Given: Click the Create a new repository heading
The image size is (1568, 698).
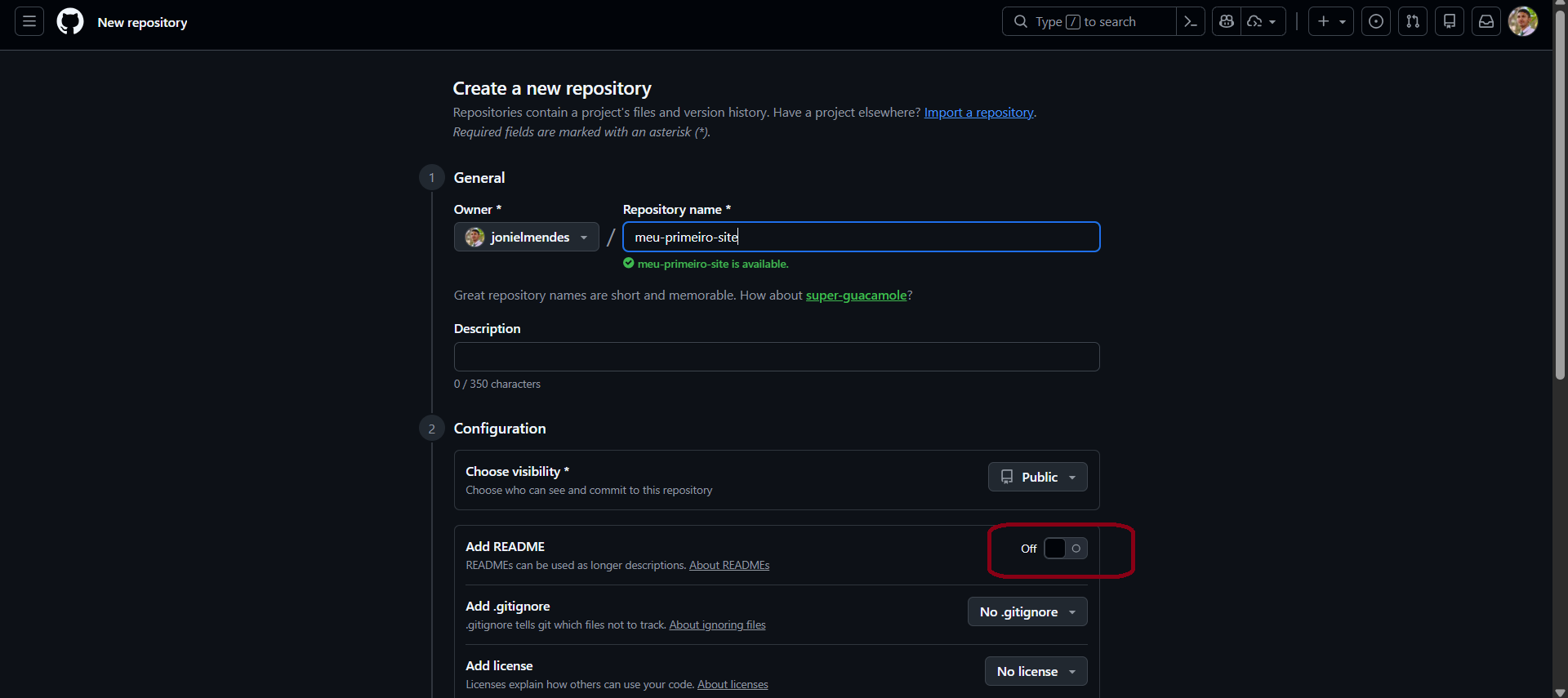Looking at the screenshot, I should point(552,88).
